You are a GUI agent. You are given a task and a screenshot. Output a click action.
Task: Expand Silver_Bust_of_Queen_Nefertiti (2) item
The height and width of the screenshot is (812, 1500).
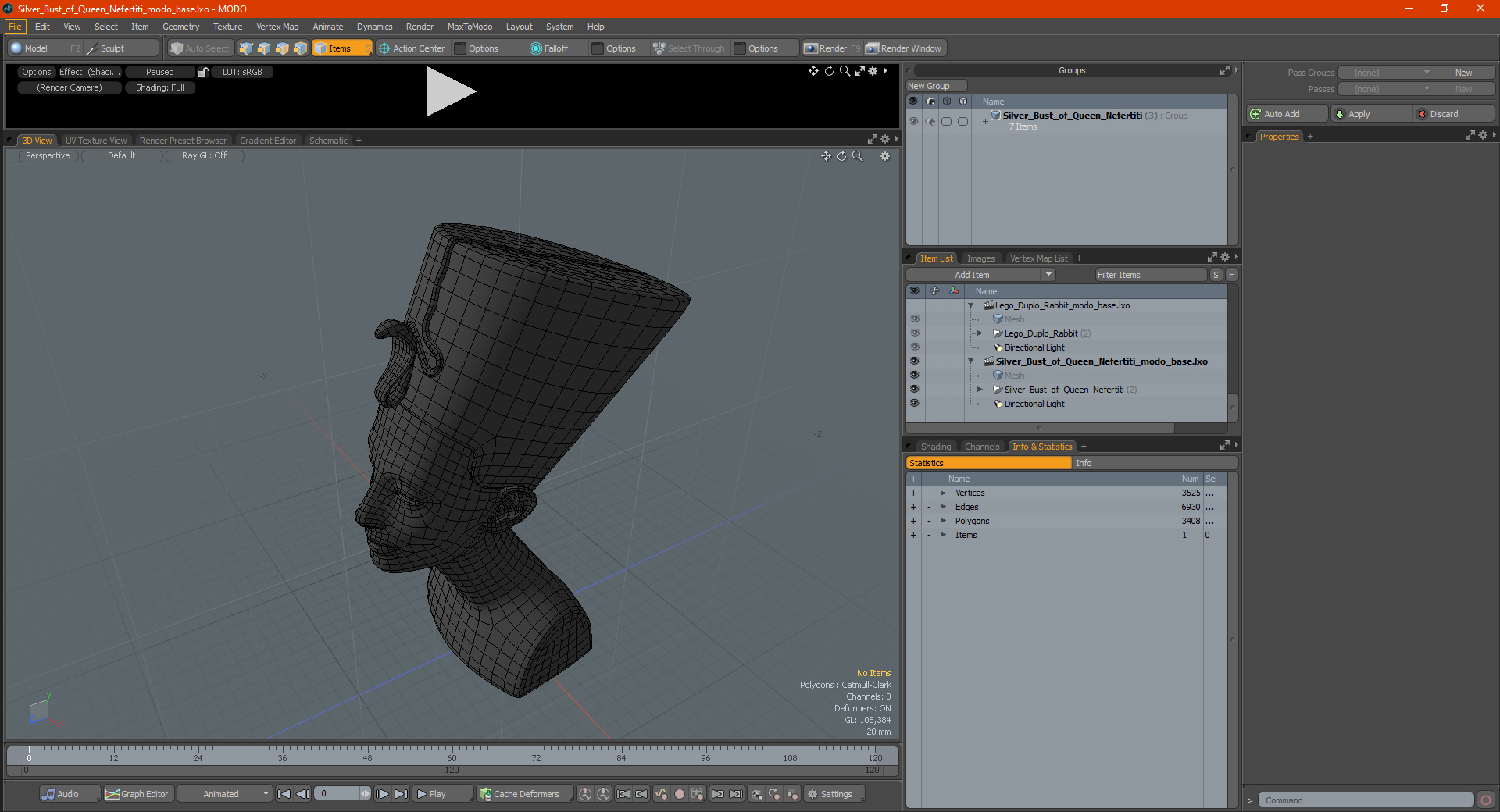980,390
